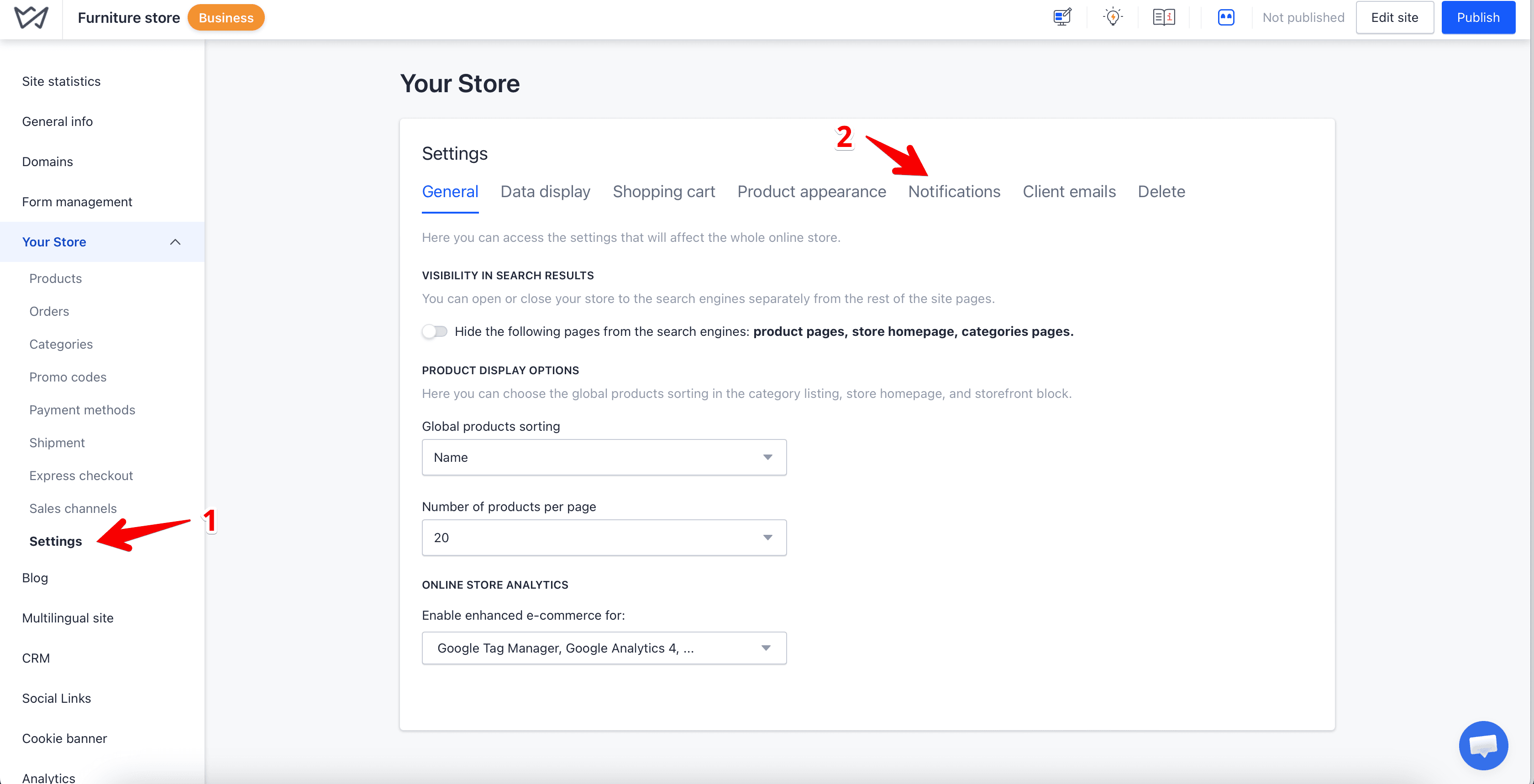Open the knowledge base book icon
This screenshot has width=1534, height=784.
[1164, 17]
